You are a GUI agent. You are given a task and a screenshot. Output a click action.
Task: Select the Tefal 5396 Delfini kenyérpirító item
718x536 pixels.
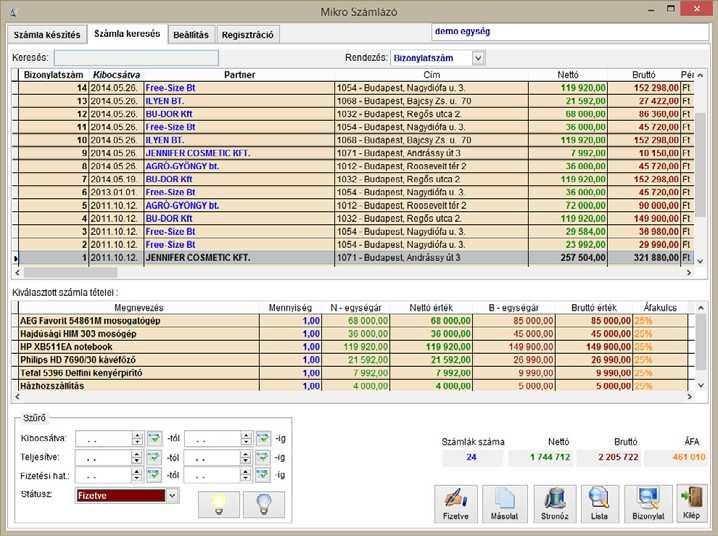point(354,373)
